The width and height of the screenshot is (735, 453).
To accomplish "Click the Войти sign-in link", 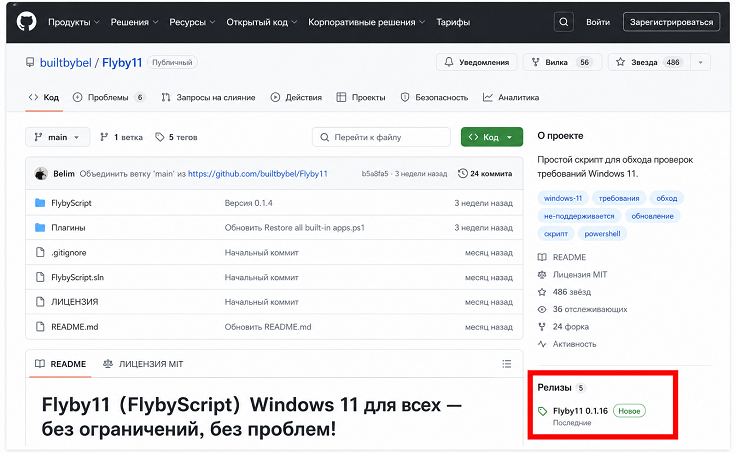I will (598, 22).
